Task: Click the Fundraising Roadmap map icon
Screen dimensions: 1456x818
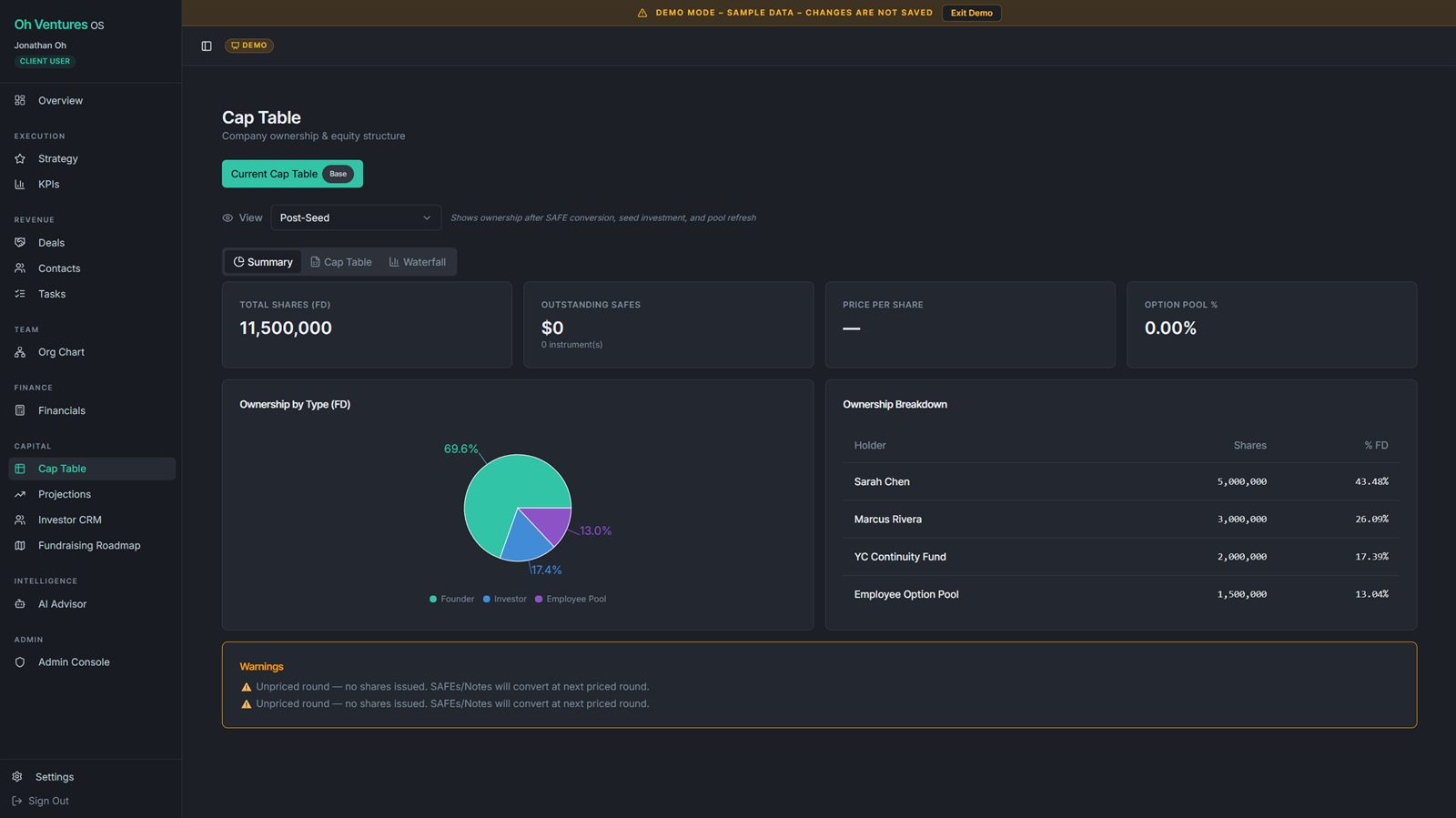Action: click(20, 545)
